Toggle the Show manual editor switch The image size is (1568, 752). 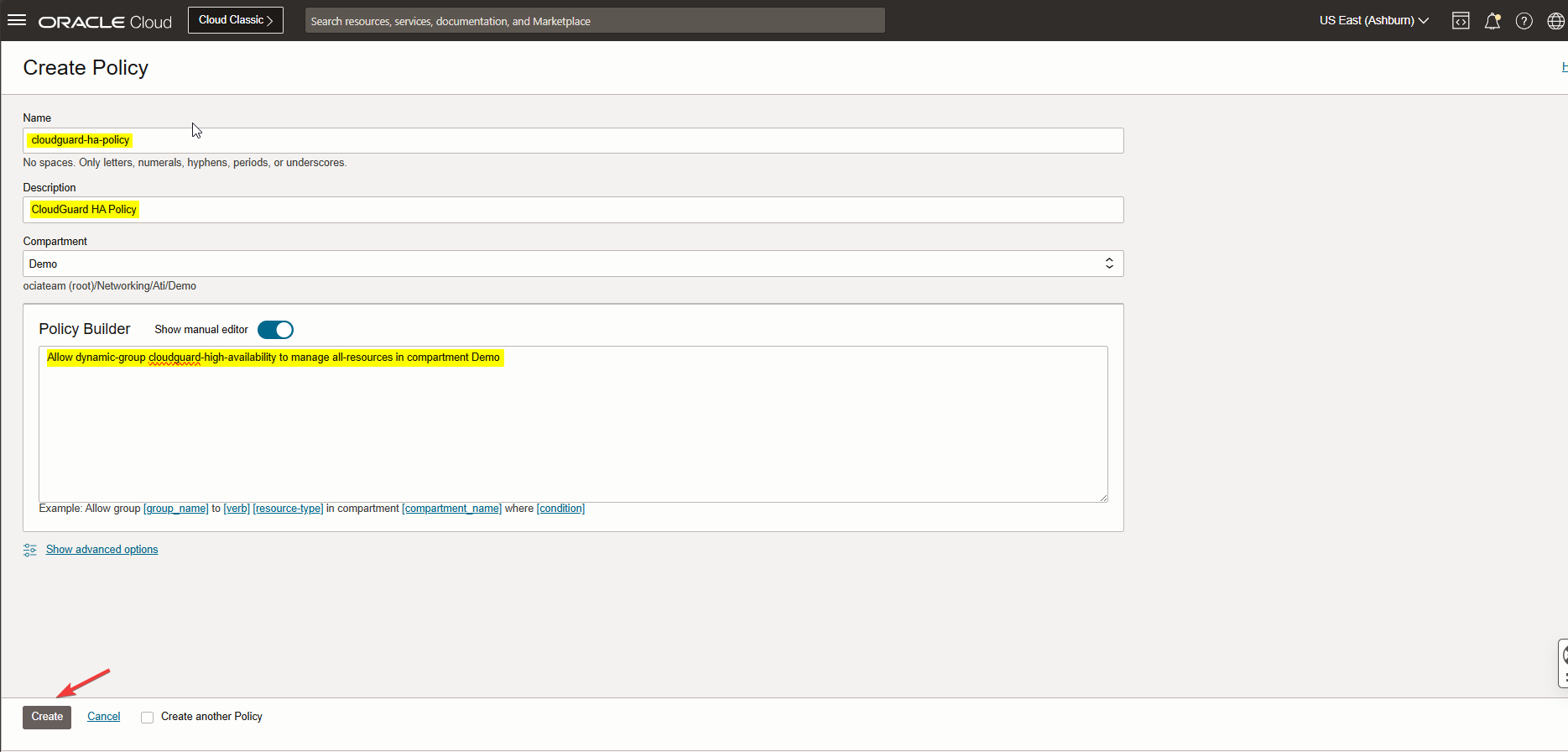275,330
